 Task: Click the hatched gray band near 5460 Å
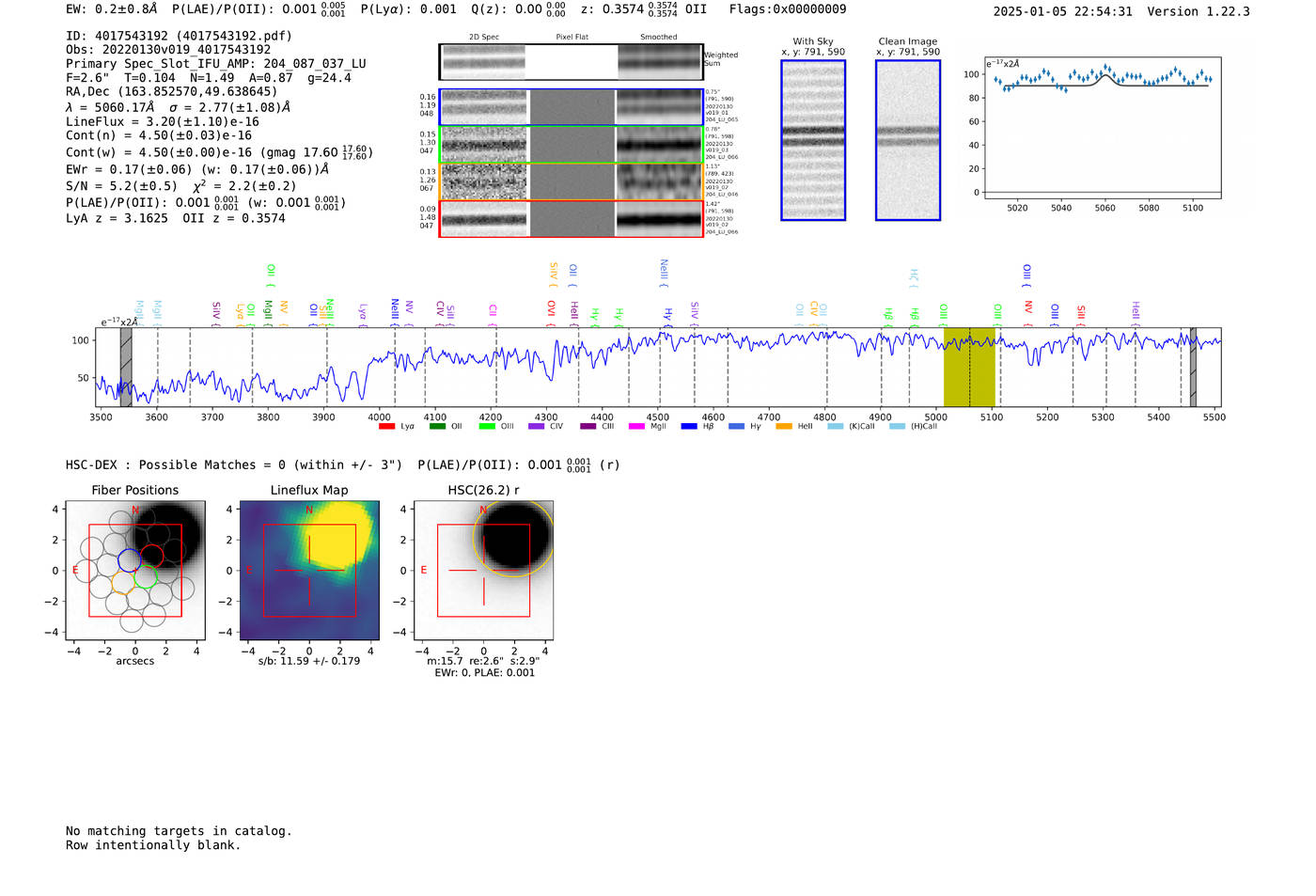[1193, 367]
